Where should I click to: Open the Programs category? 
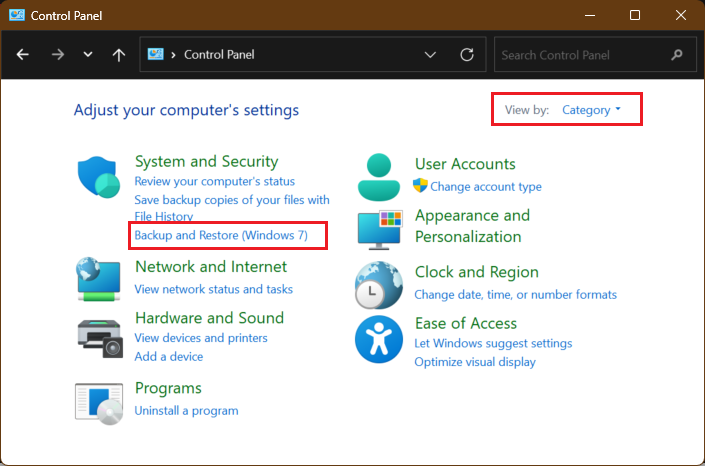[x=168, y=388]
